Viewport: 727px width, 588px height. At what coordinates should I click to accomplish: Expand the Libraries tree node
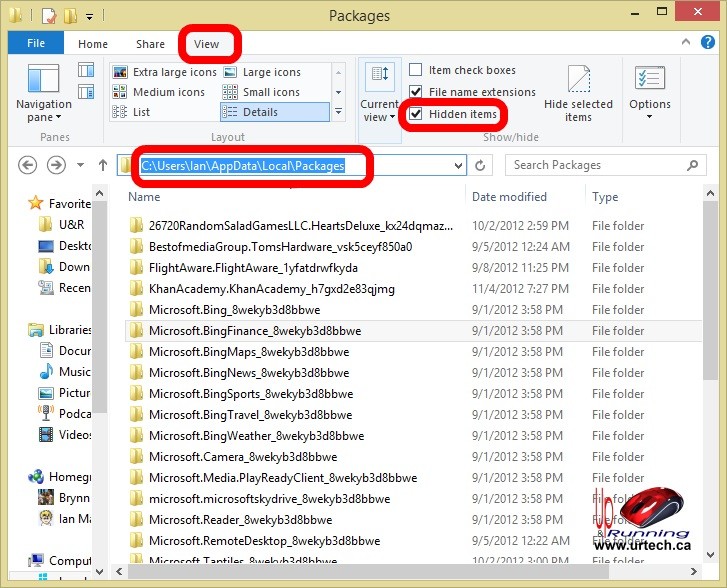pos(22,330)
